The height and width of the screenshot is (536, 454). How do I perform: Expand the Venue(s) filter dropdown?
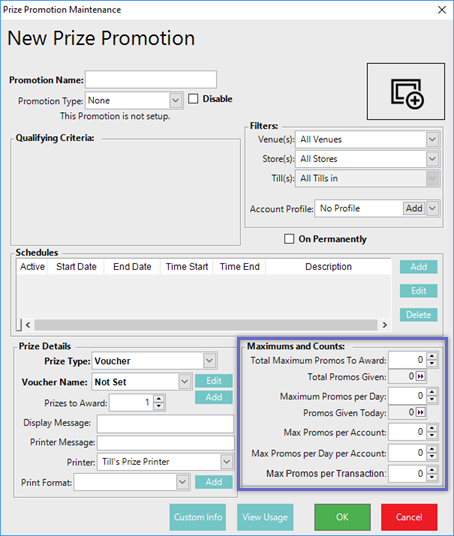click(x=432, y=139)
